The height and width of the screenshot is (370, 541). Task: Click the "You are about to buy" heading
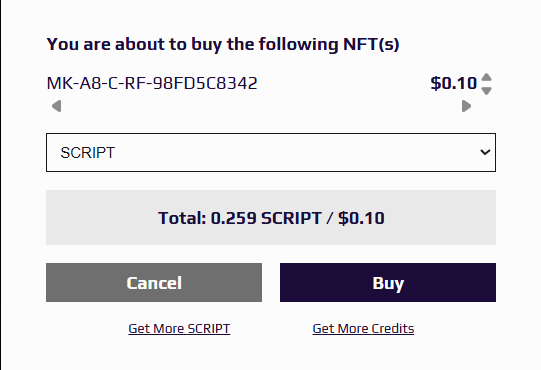tap(223, 45)
